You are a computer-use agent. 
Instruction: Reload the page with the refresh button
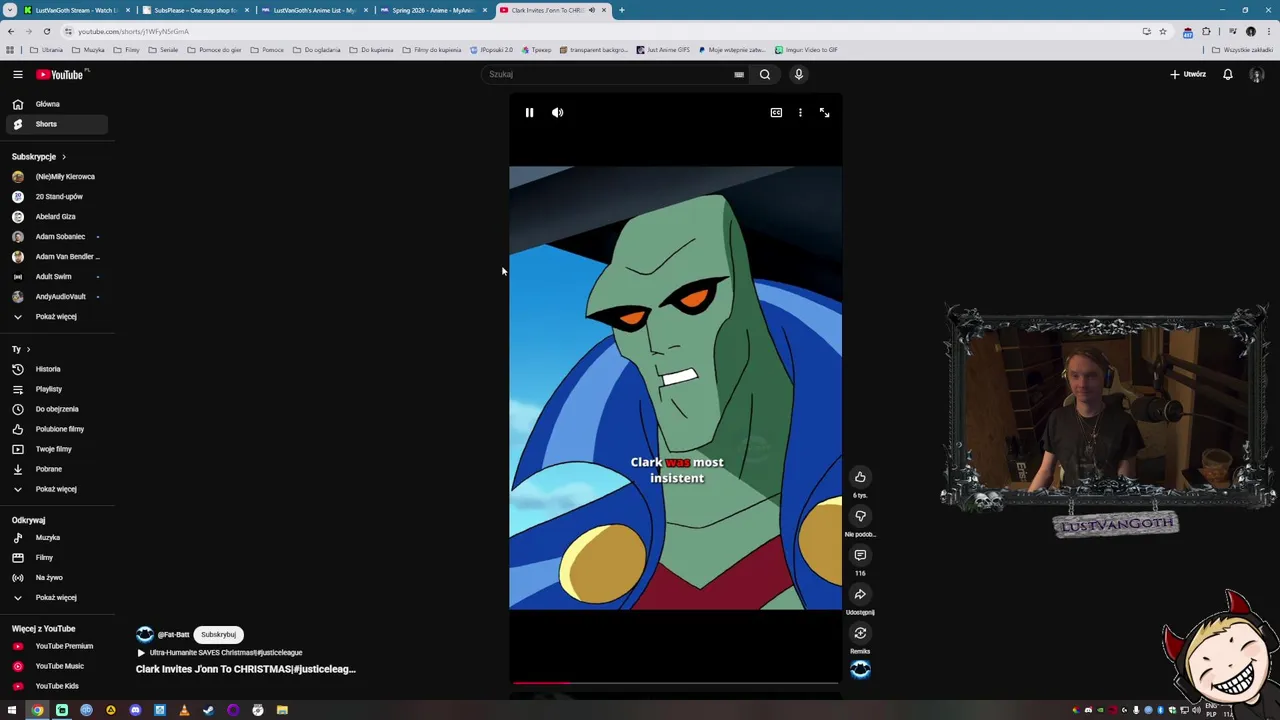[46, 31]
